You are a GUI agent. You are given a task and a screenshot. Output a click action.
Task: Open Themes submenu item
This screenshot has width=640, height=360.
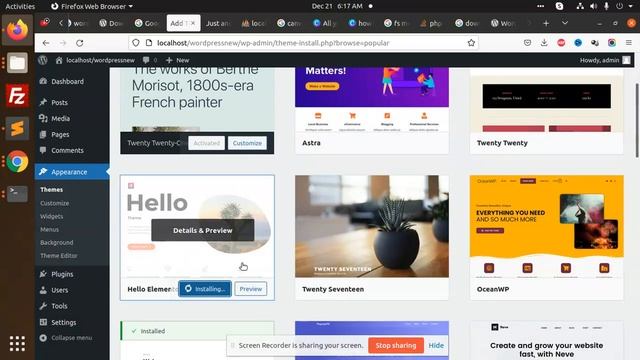(x=51, y=189)
